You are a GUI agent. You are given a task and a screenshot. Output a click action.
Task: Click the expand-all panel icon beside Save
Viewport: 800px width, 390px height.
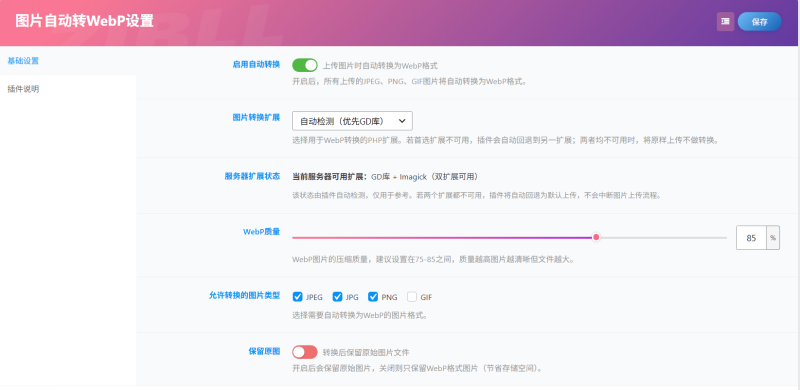click(x=725, y=22)
